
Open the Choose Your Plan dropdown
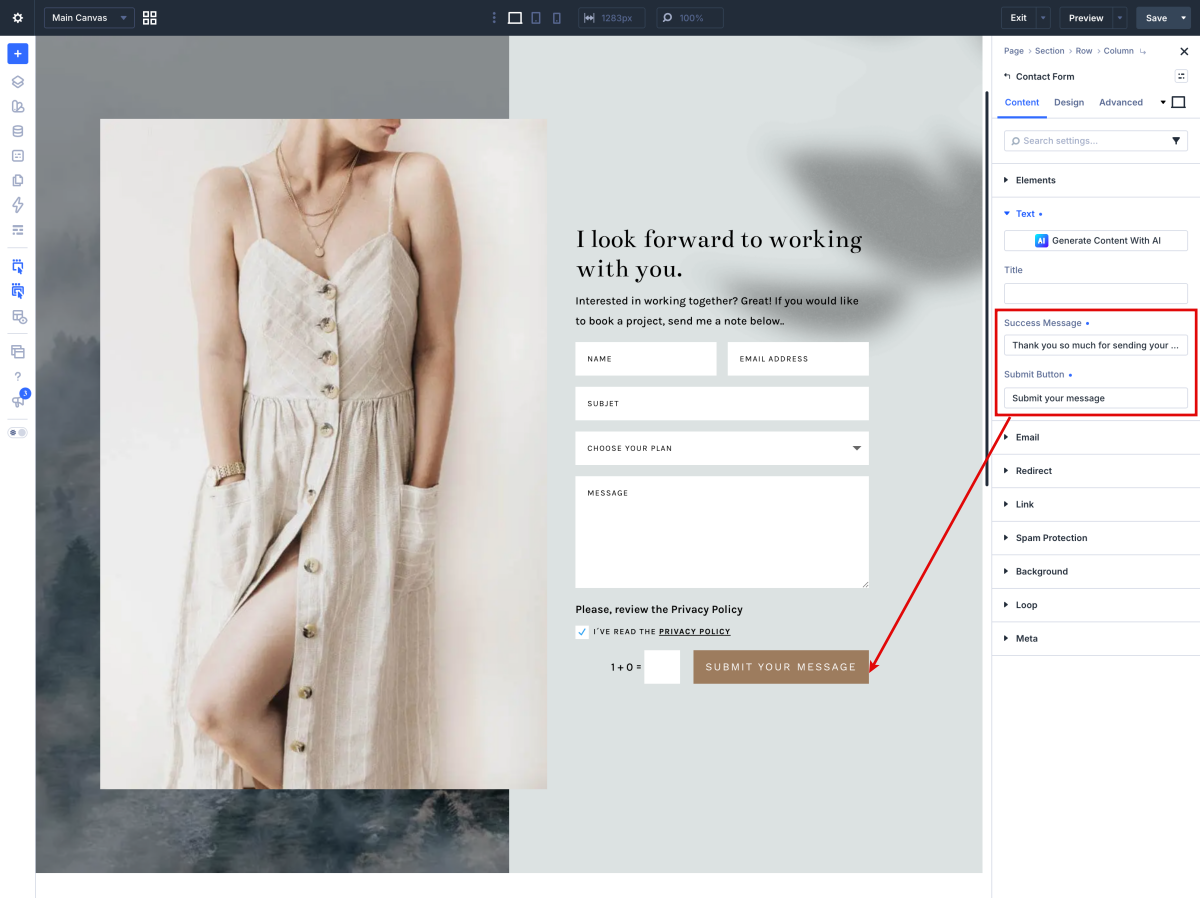pyautogui.click(x=722, y=448)
